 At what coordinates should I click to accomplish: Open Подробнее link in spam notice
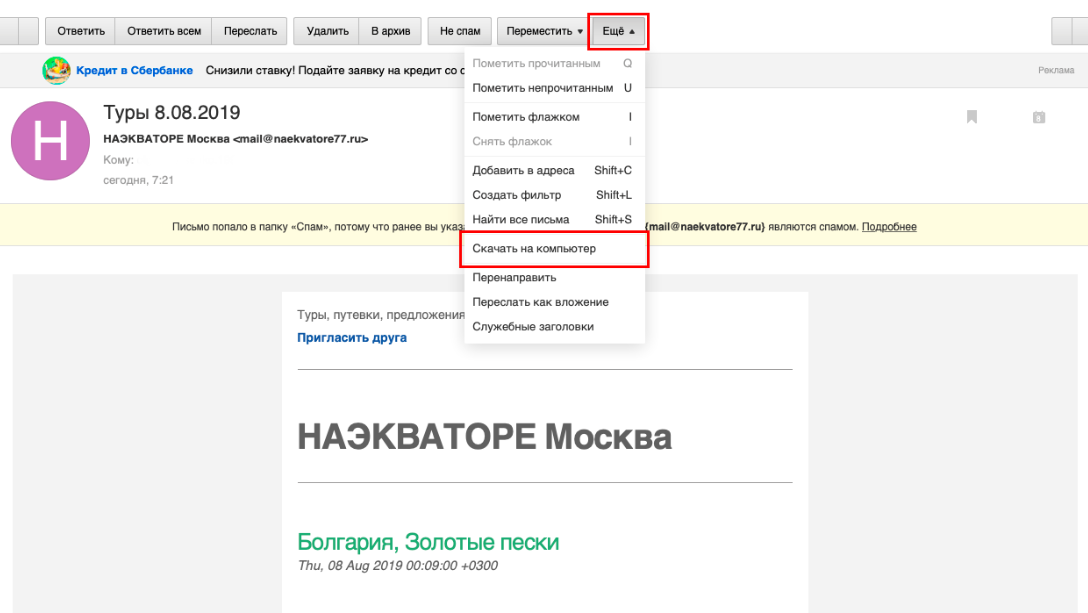click(x=889, y=227)
